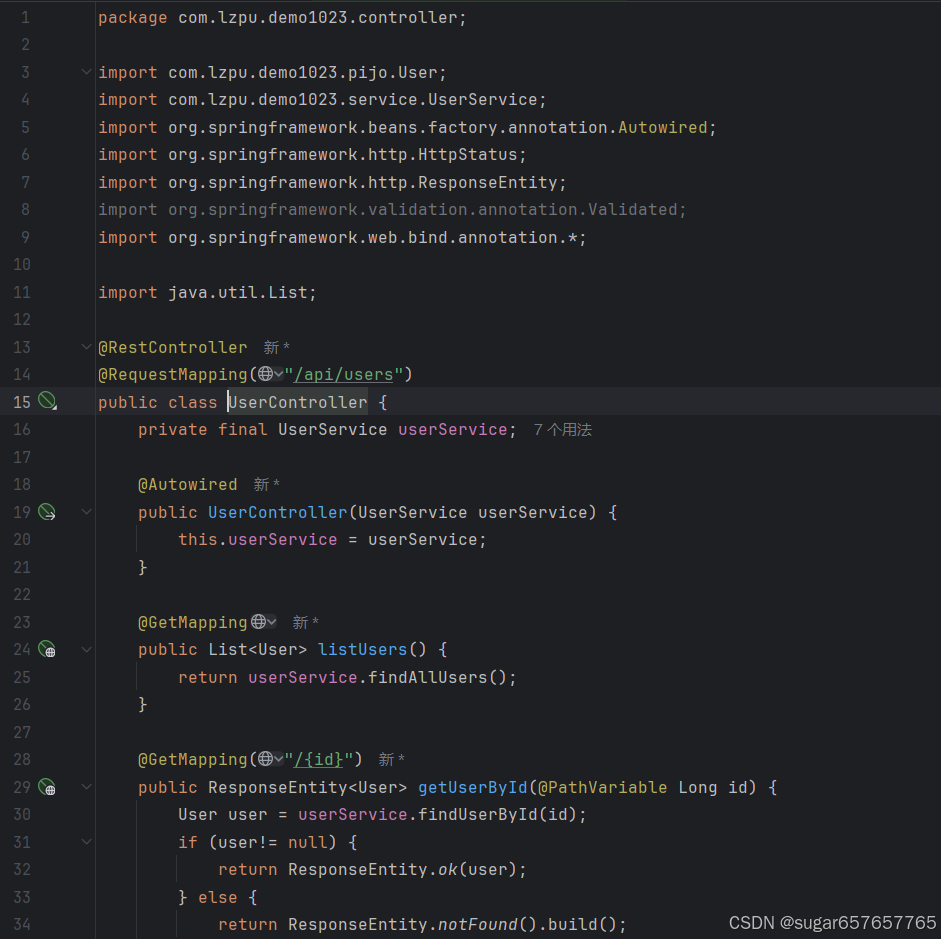
Task: Open the globe URL icon in @RequestMapping annotation
Action: pos(270,374)
